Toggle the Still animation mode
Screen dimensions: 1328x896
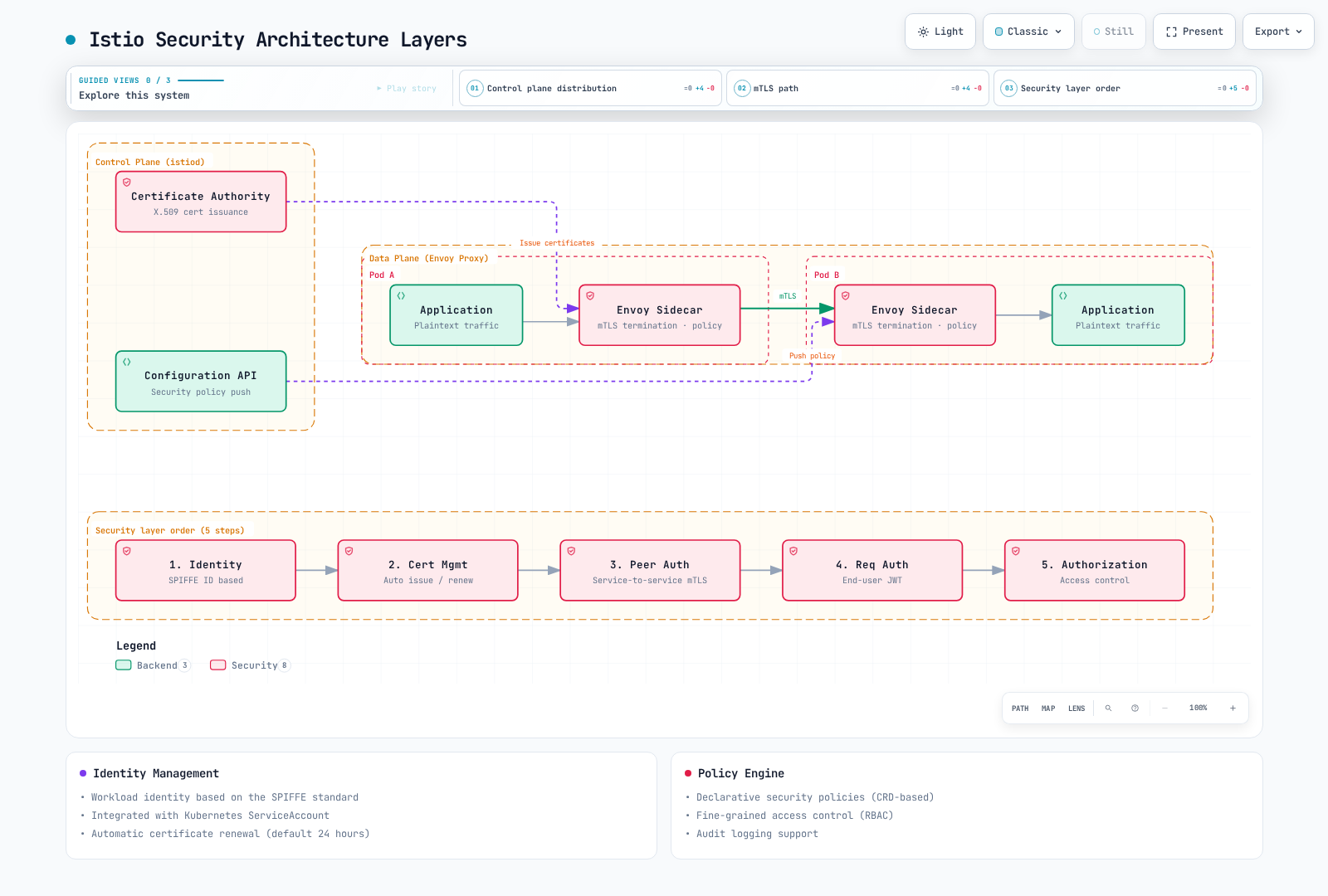pos(1114,32)
